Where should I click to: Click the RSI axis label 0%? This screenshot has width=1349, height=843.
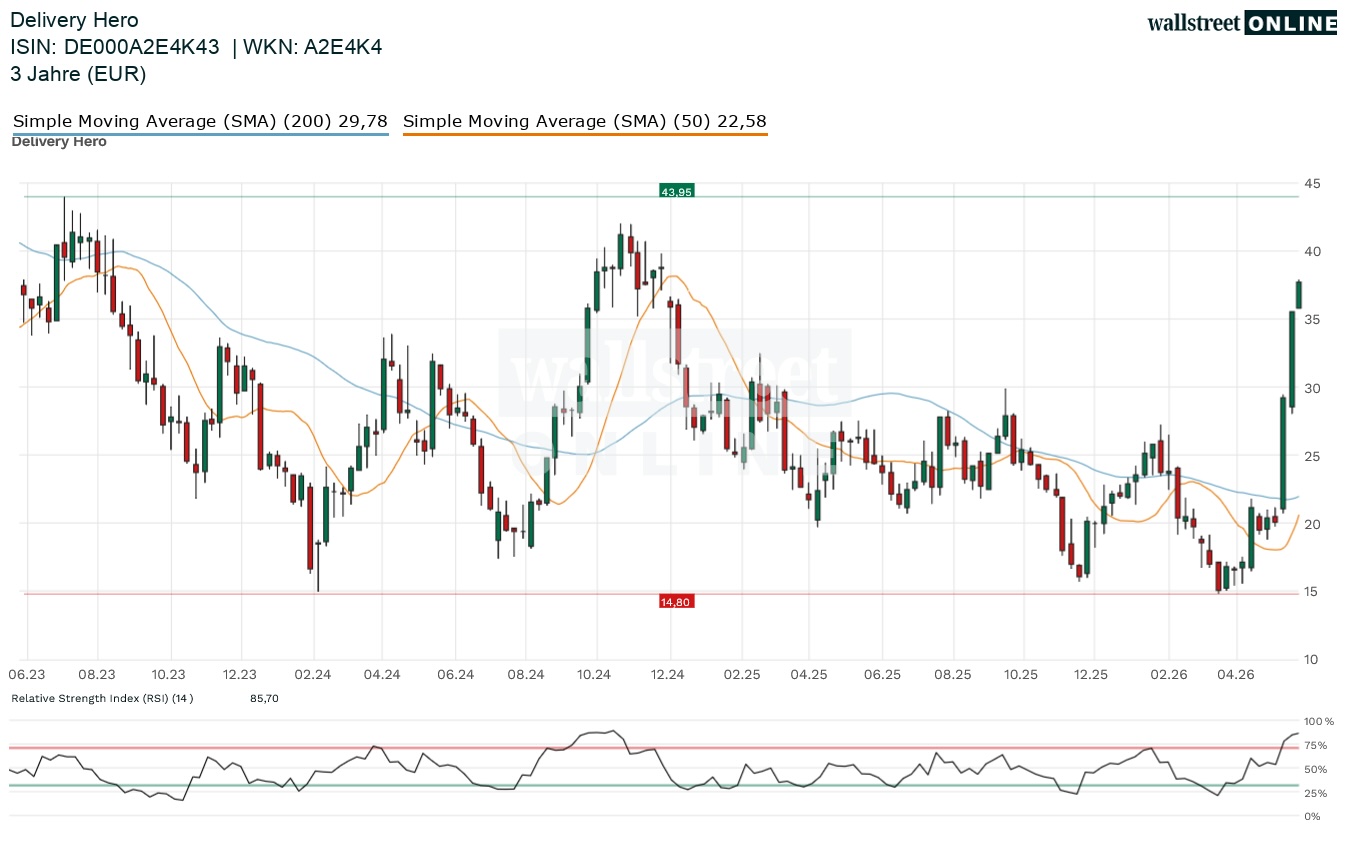point(1314,817)
